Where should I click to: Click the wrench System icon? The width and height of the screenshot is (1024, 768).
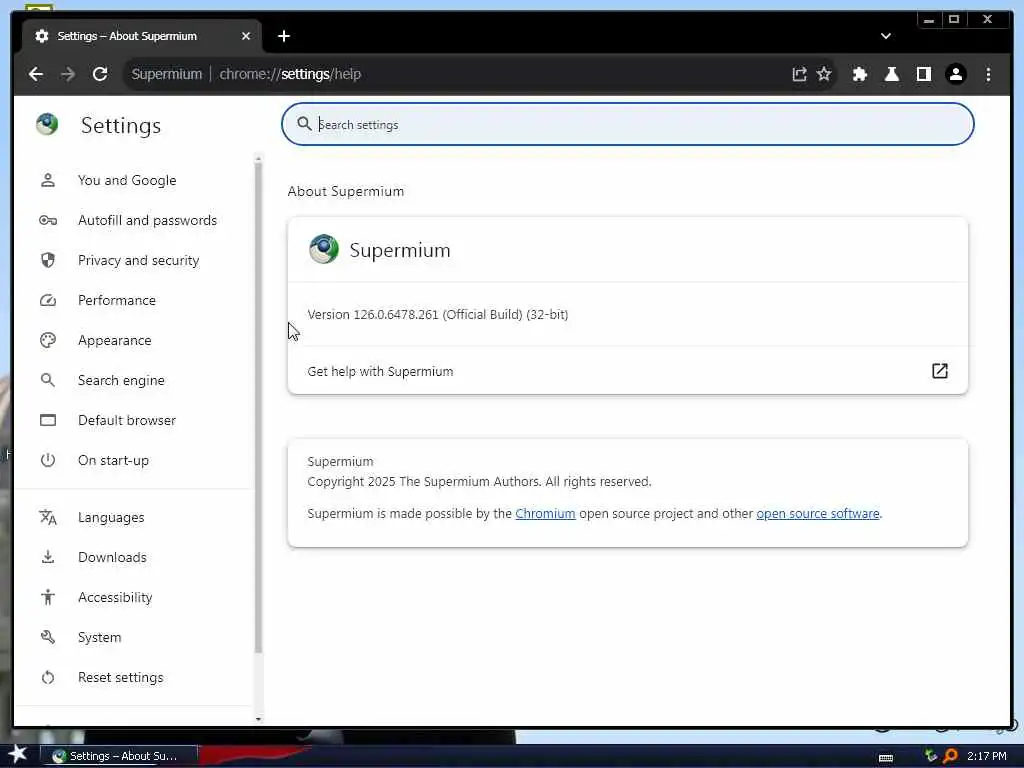[48, 637]
